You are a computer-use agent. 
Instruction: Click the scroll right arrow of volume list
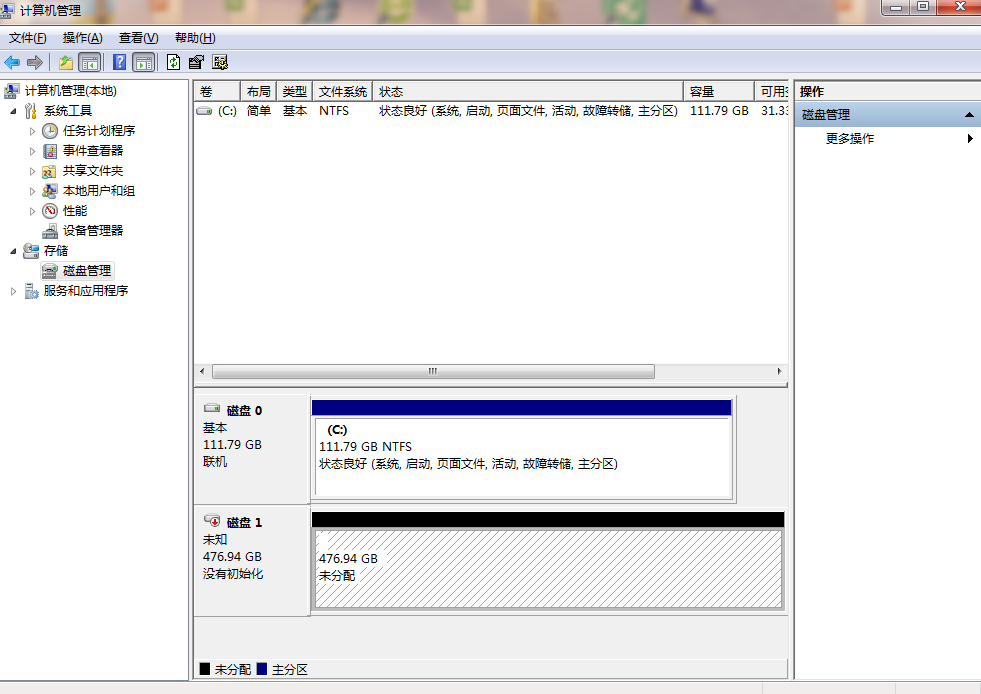tap(779, 372)
